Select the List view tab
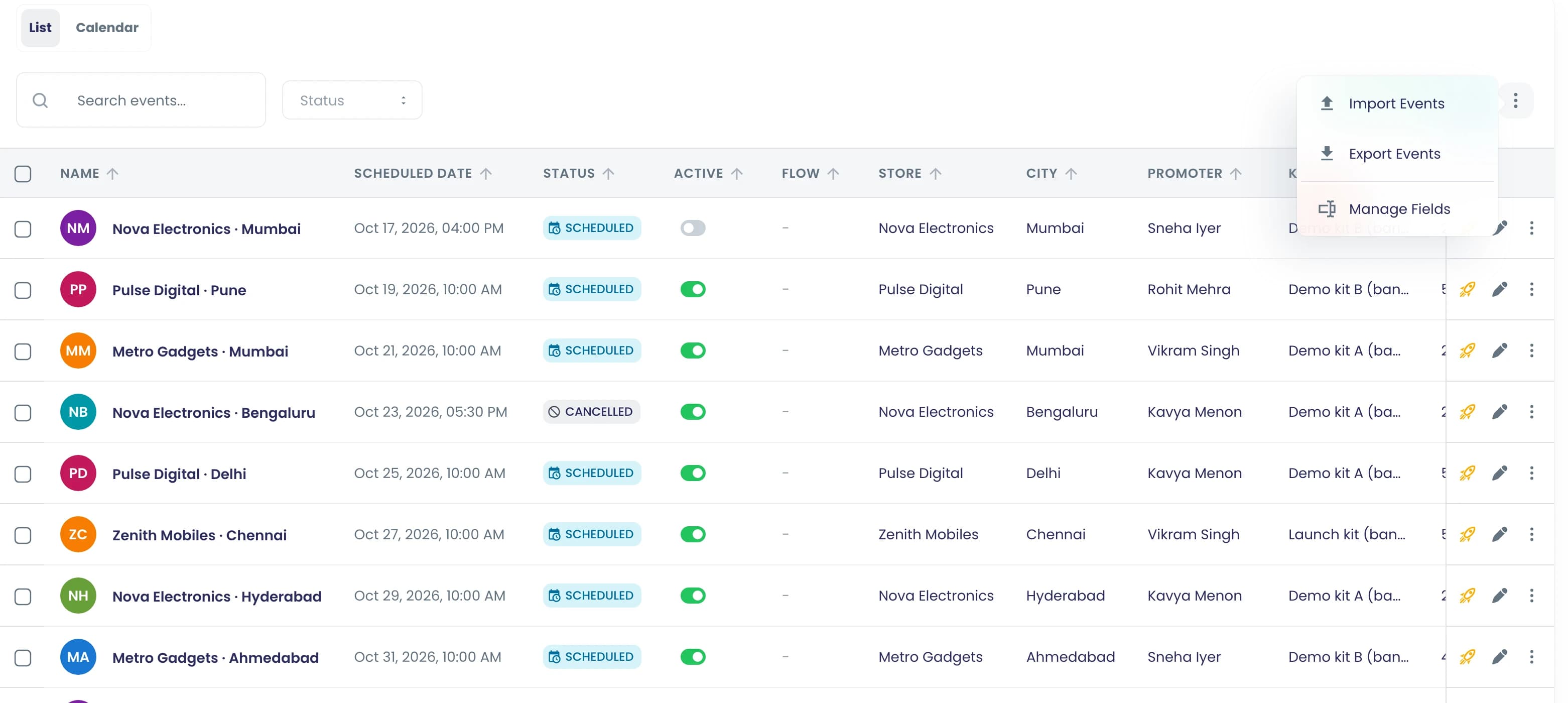This screenshot has width=1568, height=703. (40, 28)
